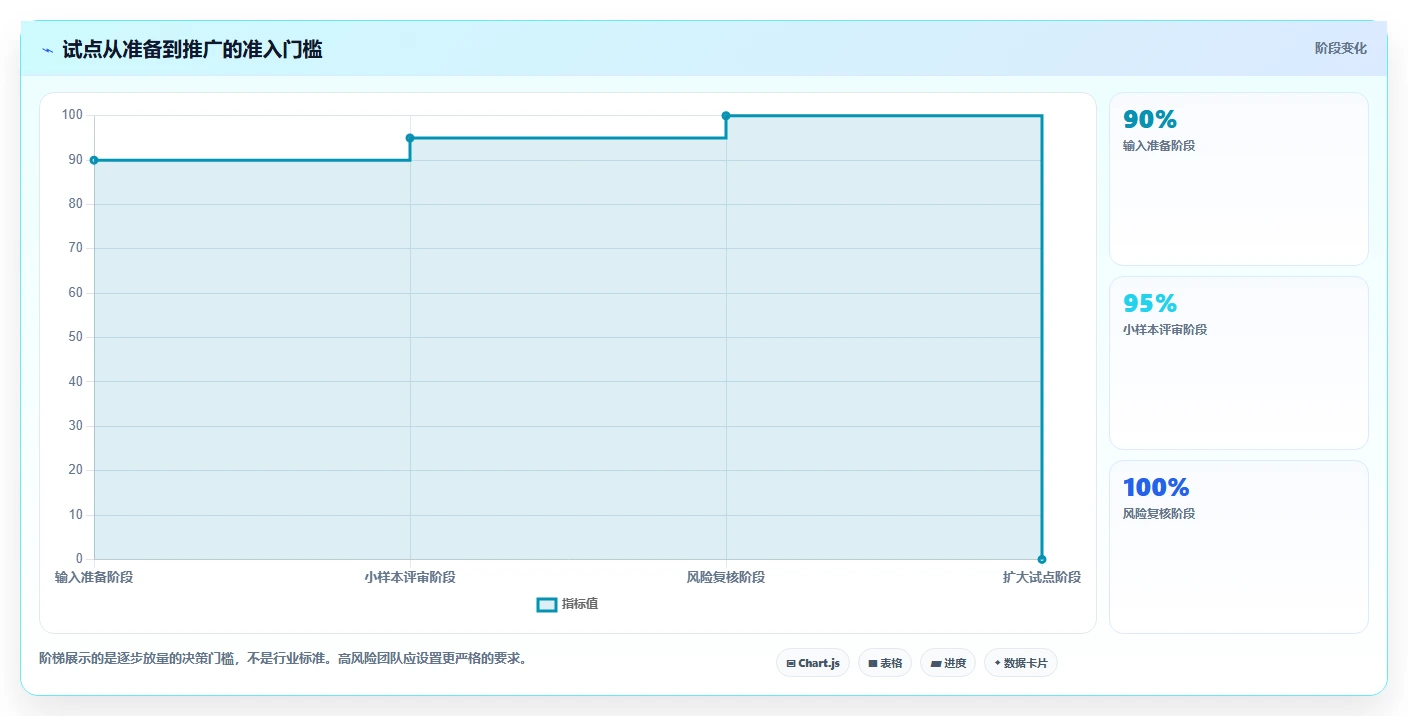Toggle the 指标值 legend swatch
This screenshot has width=1408, height=716.
click(x=547, y=604)
